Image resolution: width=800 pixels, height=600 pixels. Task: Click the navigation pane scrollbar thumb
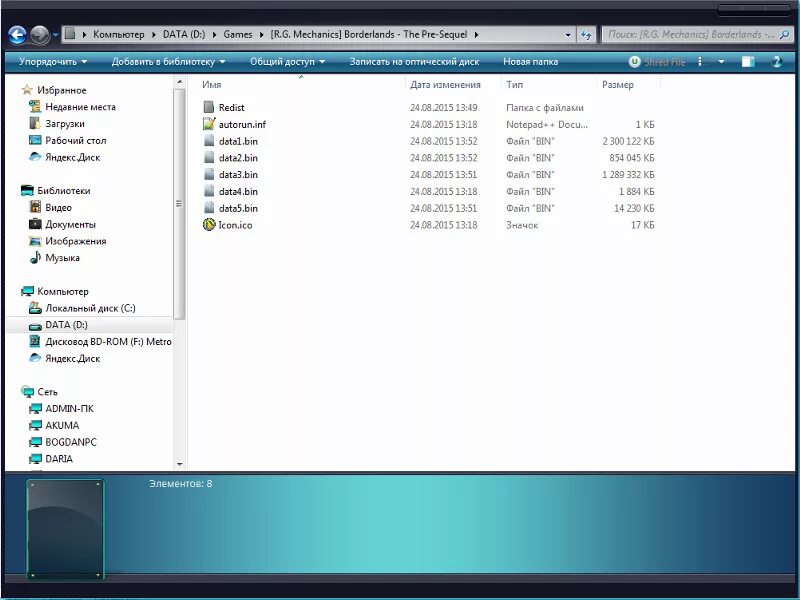(179, 204)
